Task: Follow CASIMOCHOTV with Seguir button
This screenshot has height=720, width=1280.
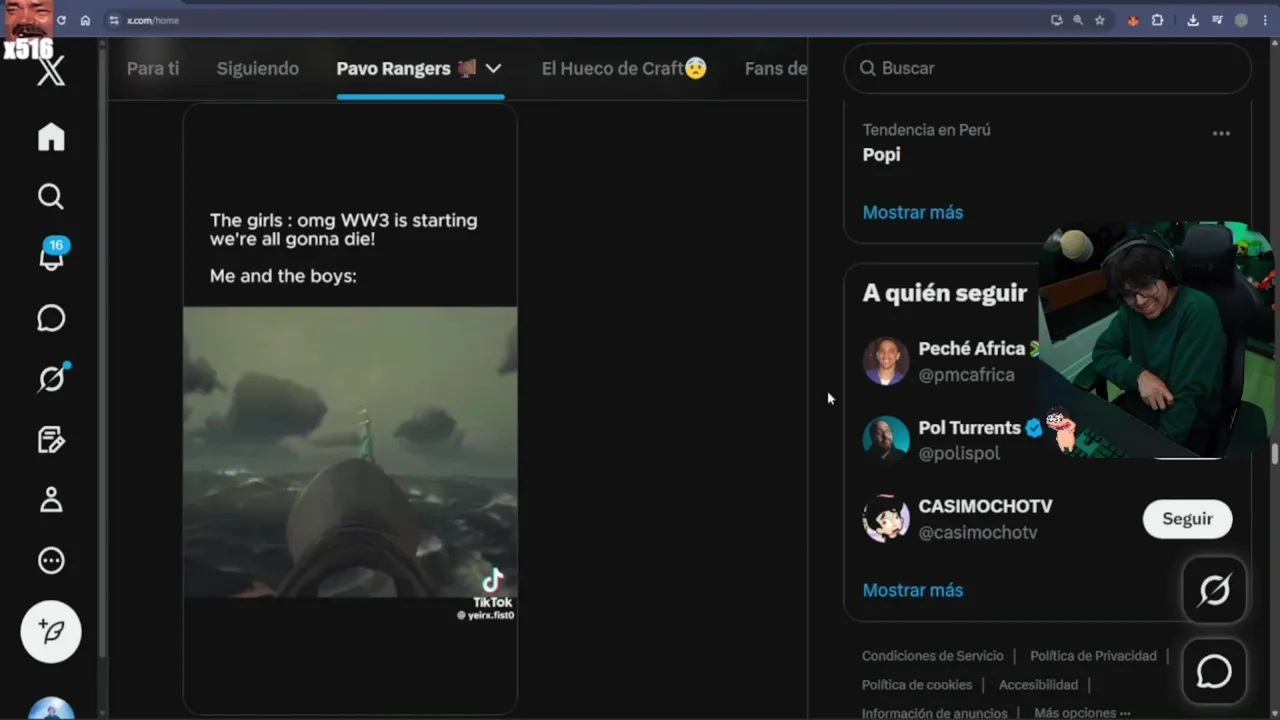Action: 1187,519
